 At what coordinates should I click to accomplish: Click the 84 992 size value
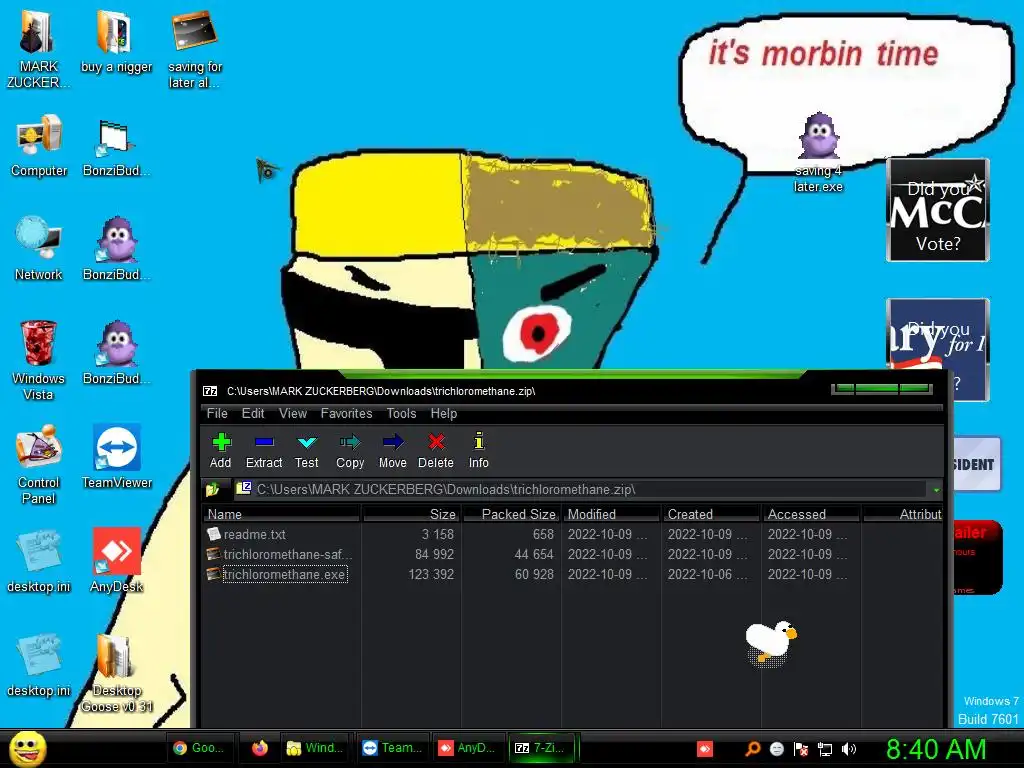pyautogui.click(x=434, y=554)
